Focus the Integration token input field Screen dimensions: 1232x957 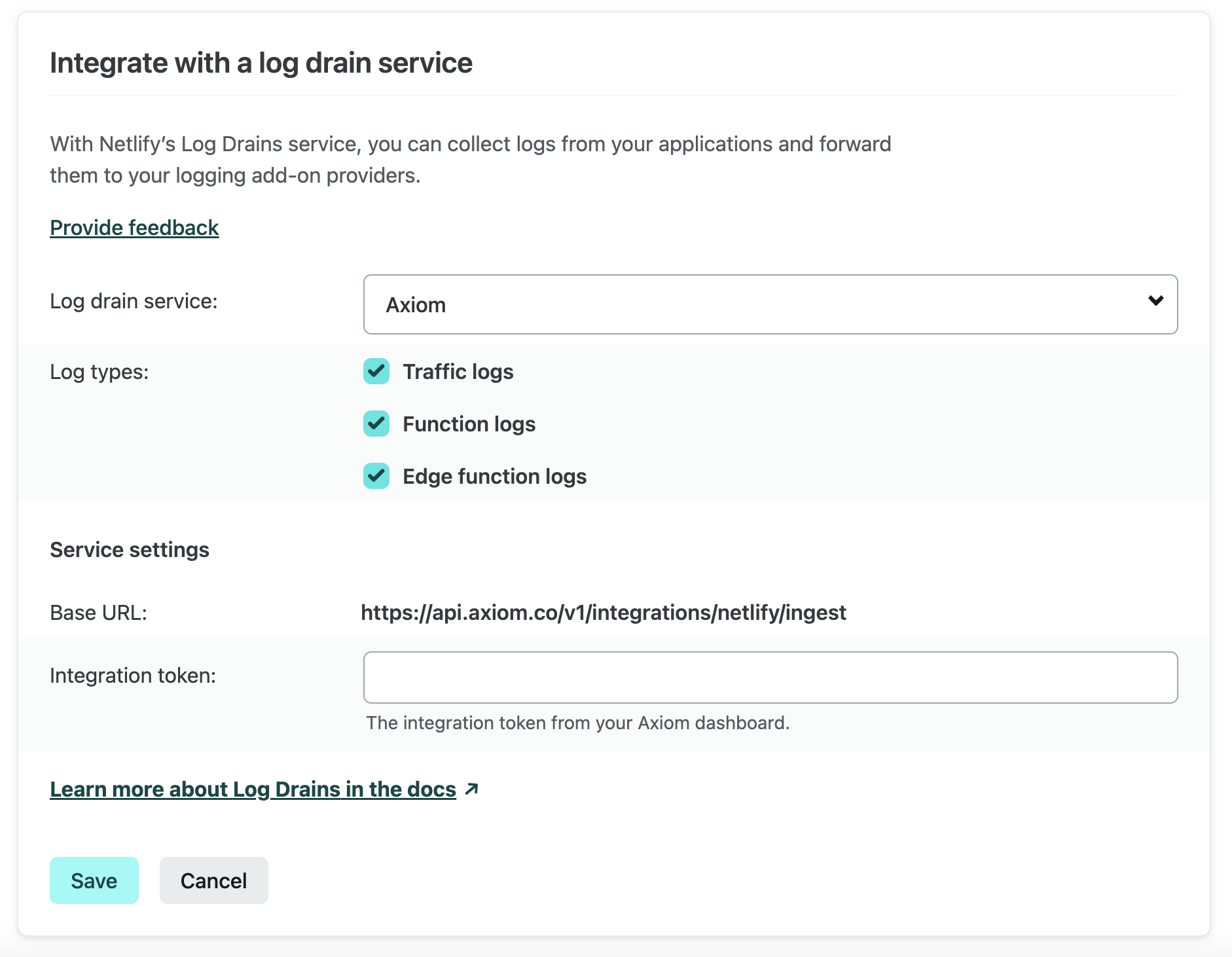coord(770,677)
